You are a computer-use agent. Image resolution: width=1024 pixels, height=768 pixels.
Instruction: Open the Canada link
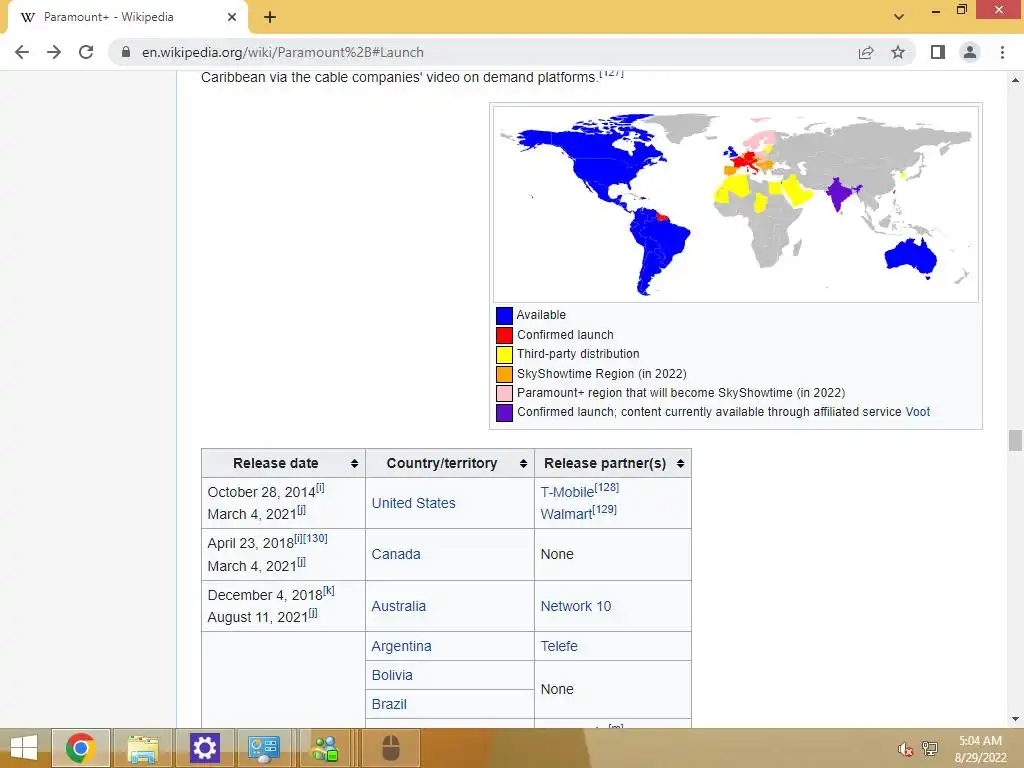[396, 554]
